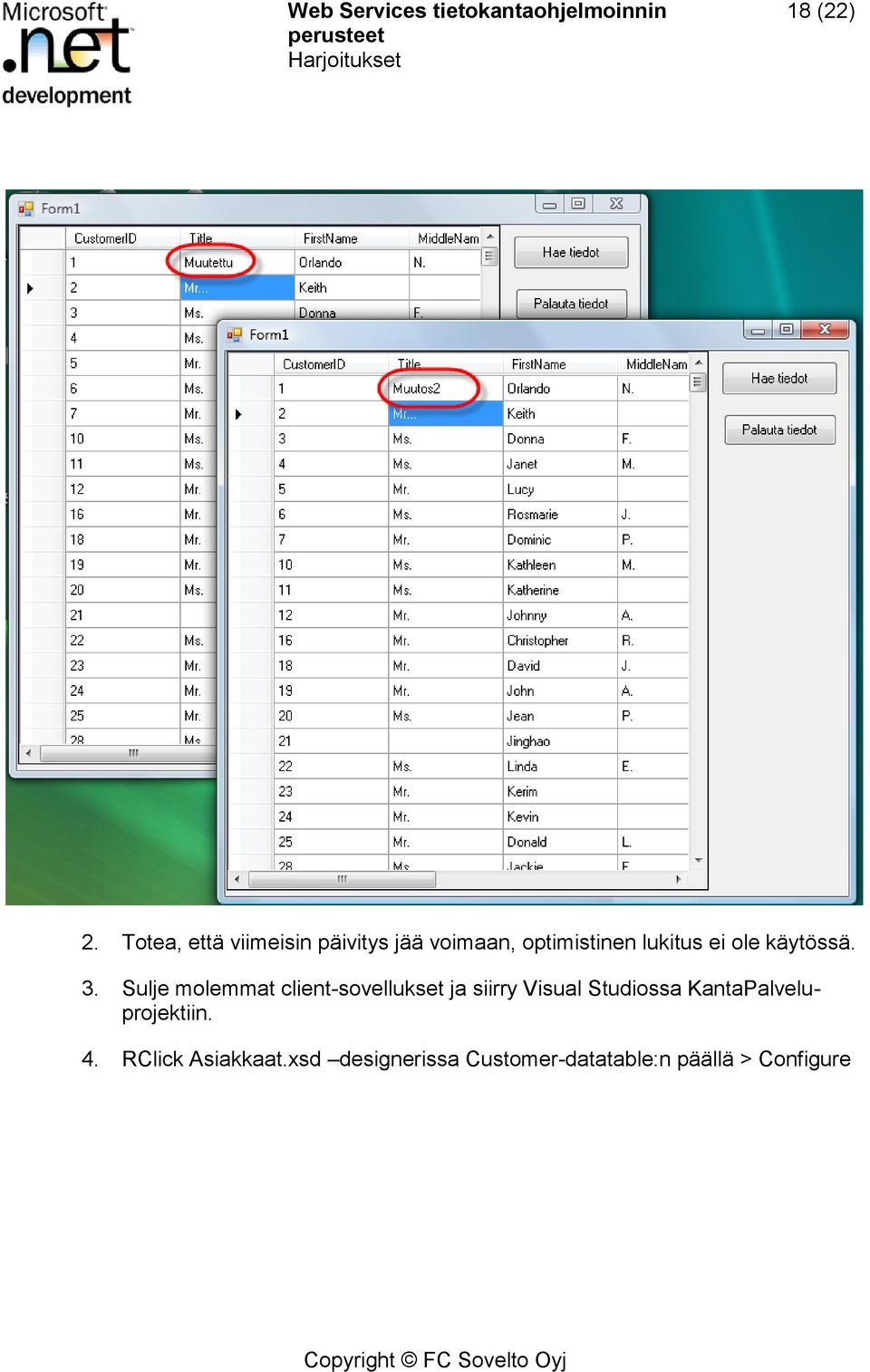870x1372 pixels.
Task: Click the right arrow of the front grid's horizontal scrollbar
Action: click(679, 879)
